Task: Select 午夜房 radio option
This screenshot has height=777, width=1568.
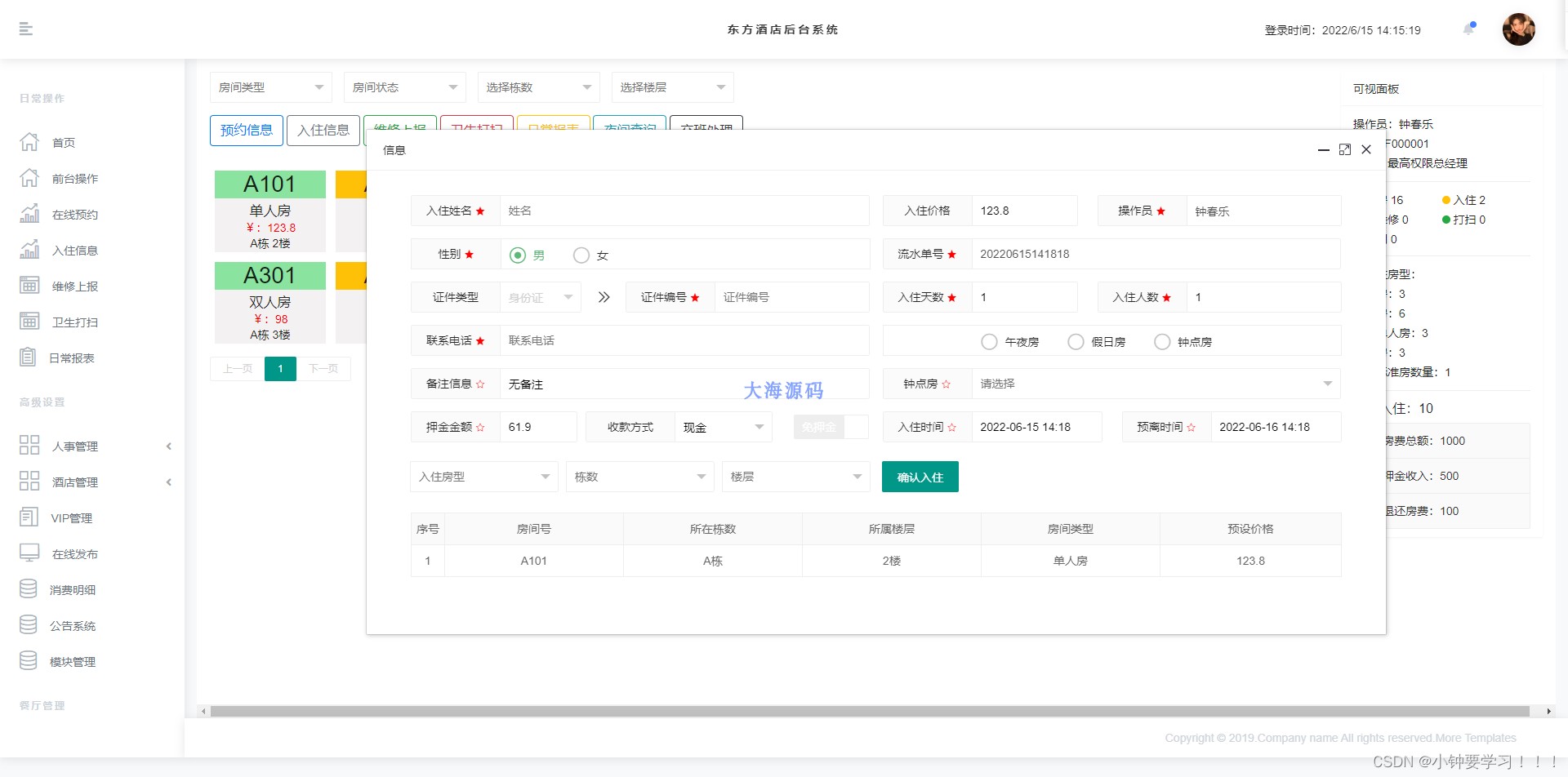Action: tap(989, 342)
